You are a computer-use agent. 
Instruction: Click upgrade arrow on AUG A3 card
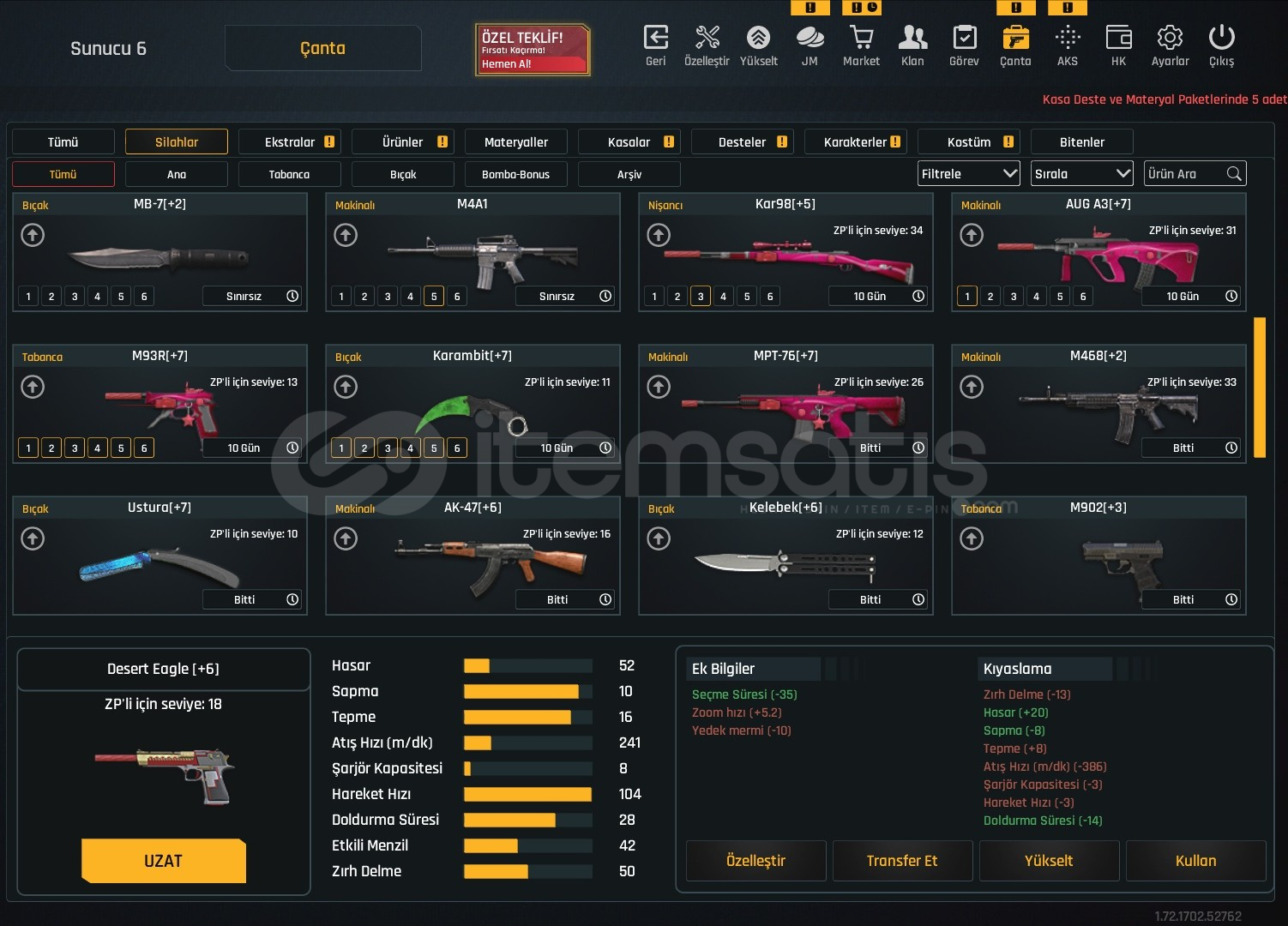(x=972, y=235)
